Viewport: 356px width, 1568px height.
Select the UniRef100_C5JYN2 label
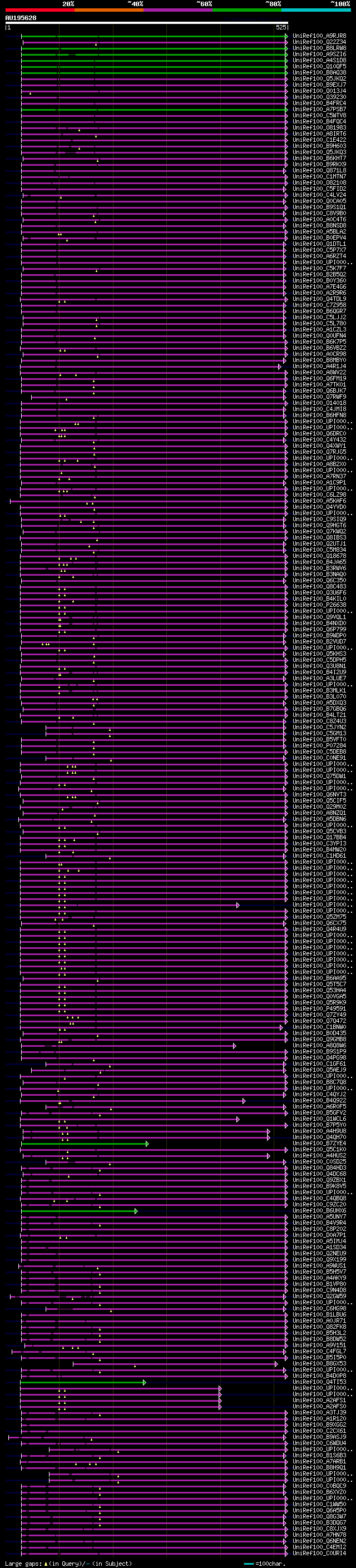tap(319, 728)
